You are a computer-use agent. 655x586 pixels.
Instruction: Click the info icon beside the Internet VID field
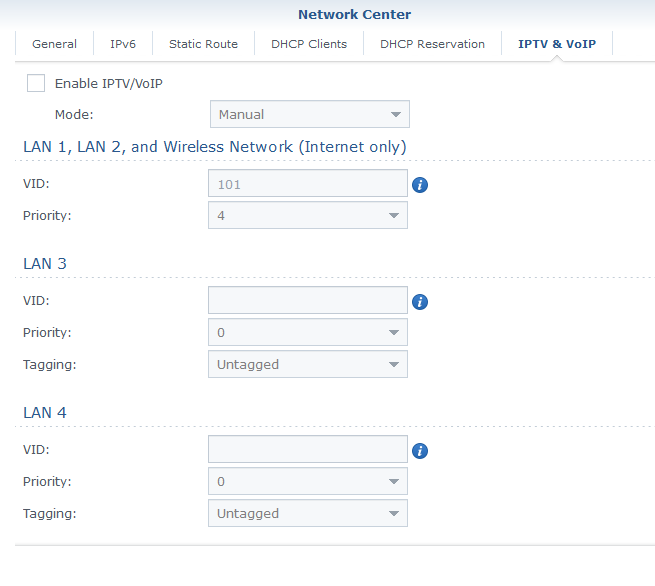[x=420, y=185]
